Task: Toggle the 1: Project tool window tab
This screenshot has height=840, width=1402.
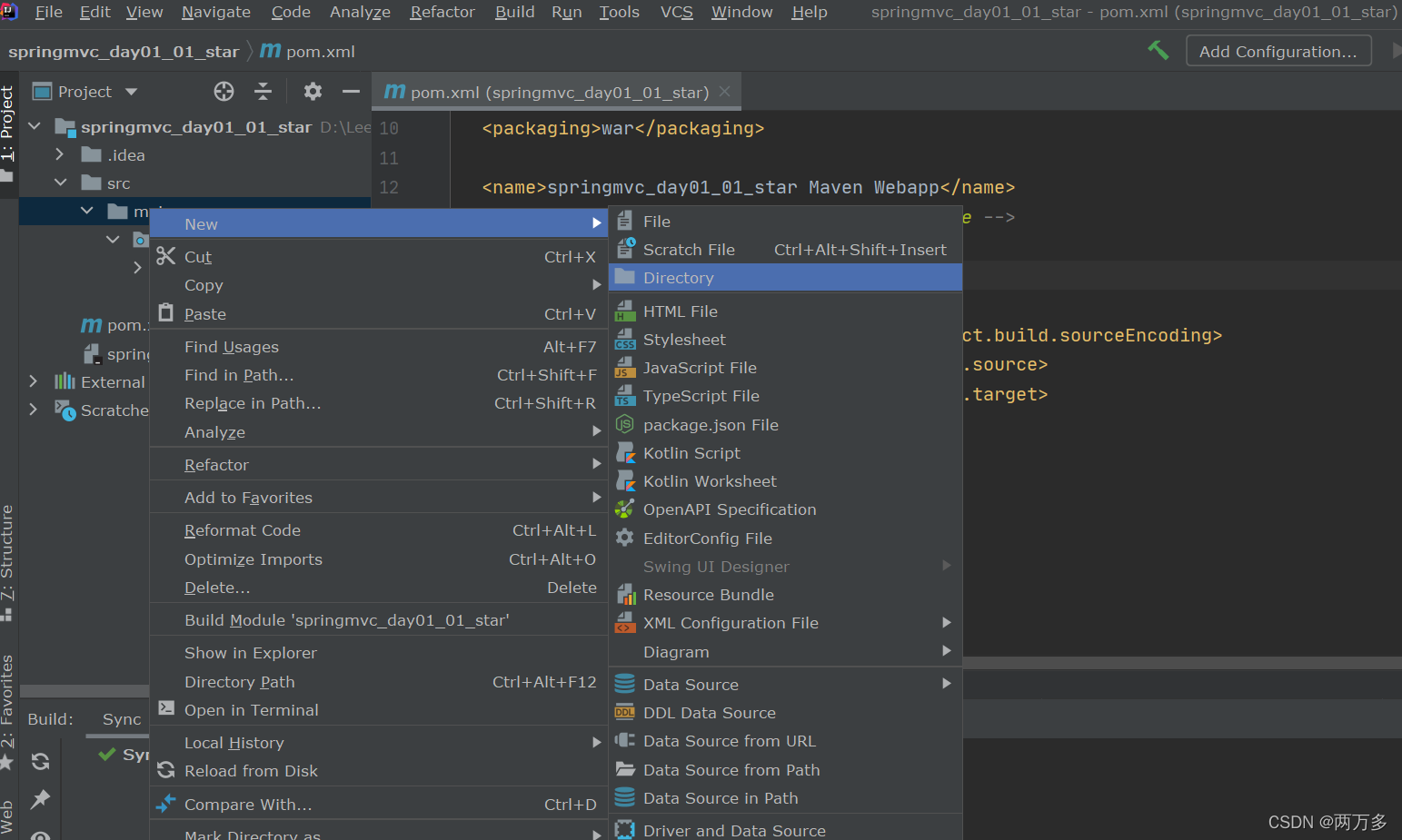Action: (8, 133)
